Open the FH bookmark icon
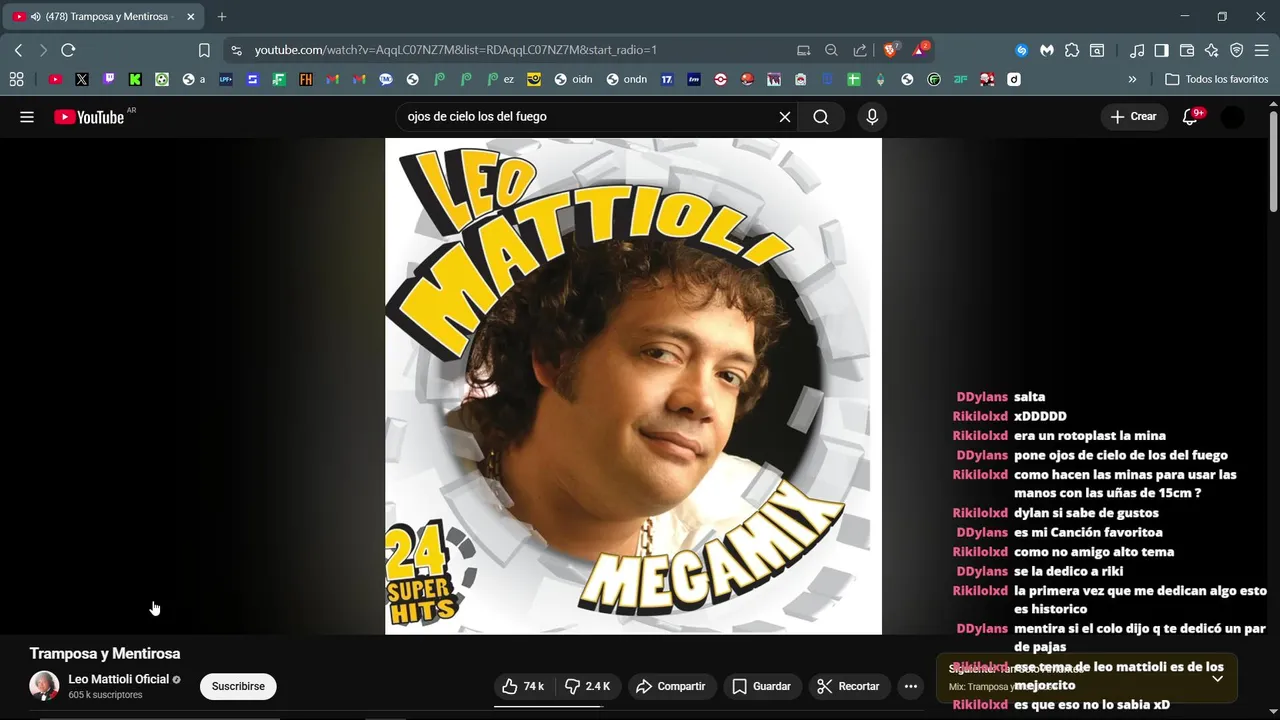This screenshot has height=720, width=1280. click(x=306, y=79)
